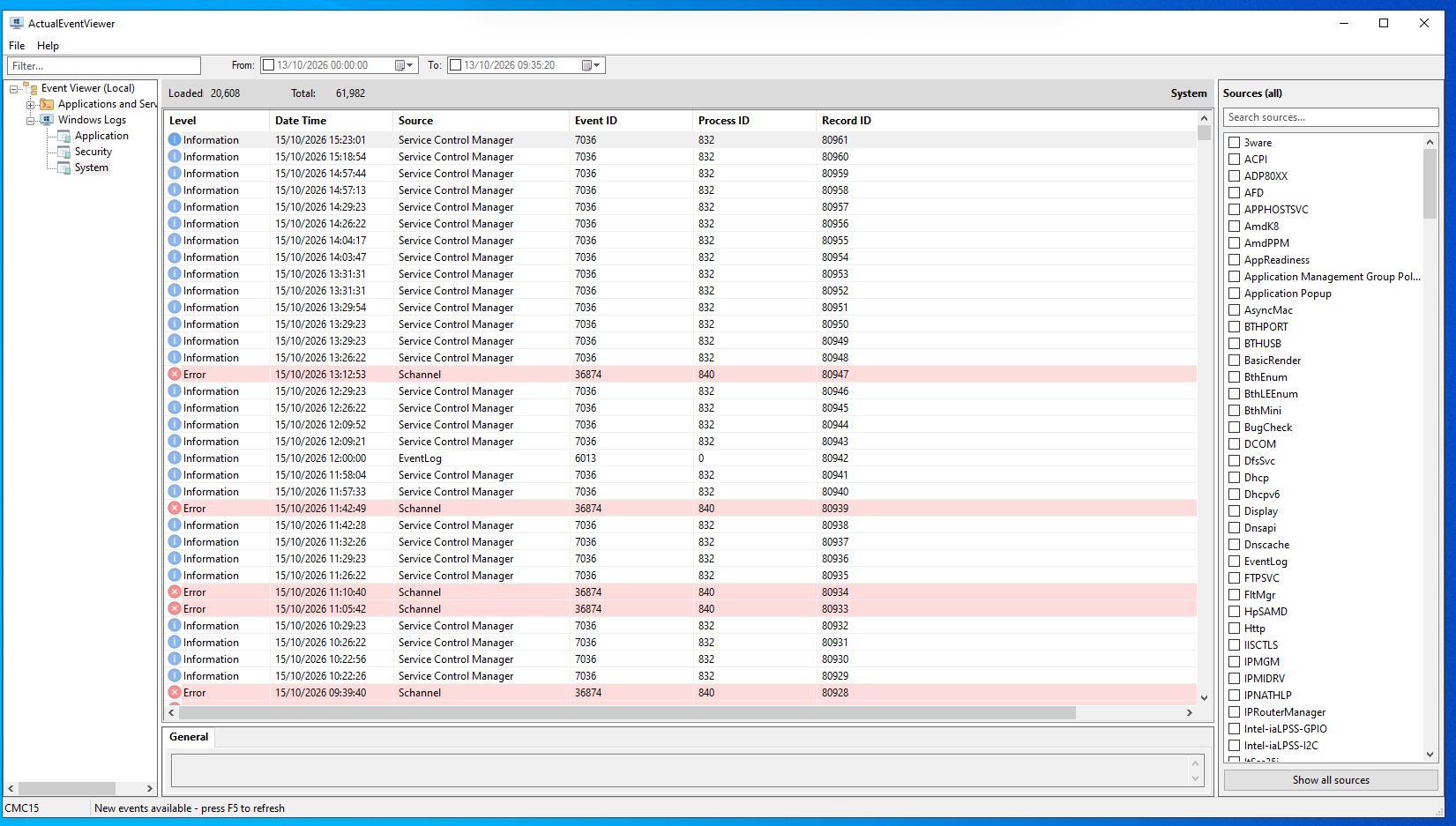Viewport: 1456px width, 826px height.
Task: Open the From date calendar picker
Action: pos(404,65)
